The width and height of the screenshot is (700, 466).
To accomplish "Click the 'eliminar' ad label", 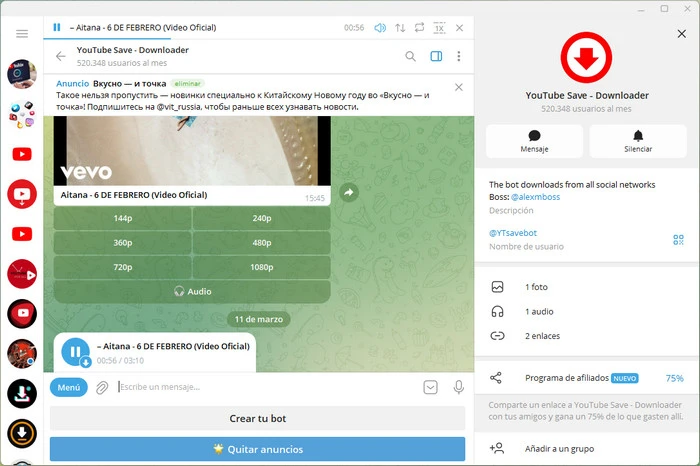I will (188, 83).
